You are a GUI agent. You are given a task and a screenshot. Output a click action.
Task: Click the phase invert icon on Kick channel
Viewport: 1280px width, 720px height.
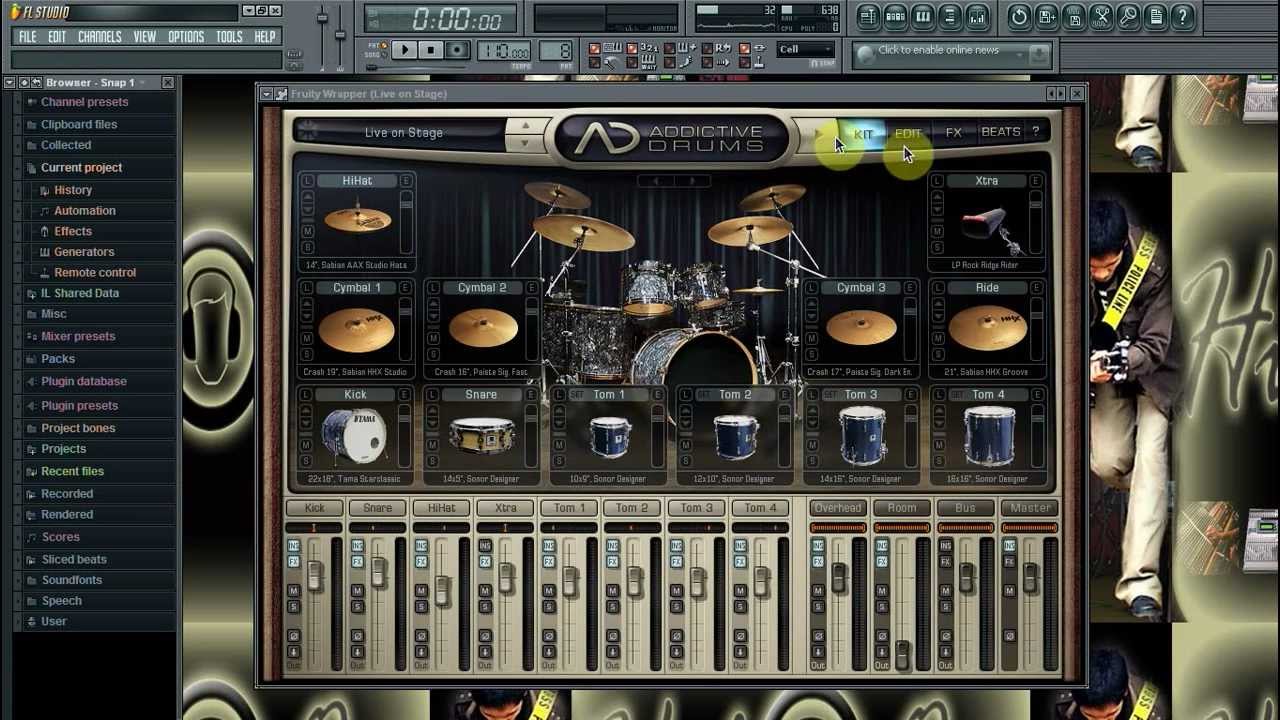293,636
